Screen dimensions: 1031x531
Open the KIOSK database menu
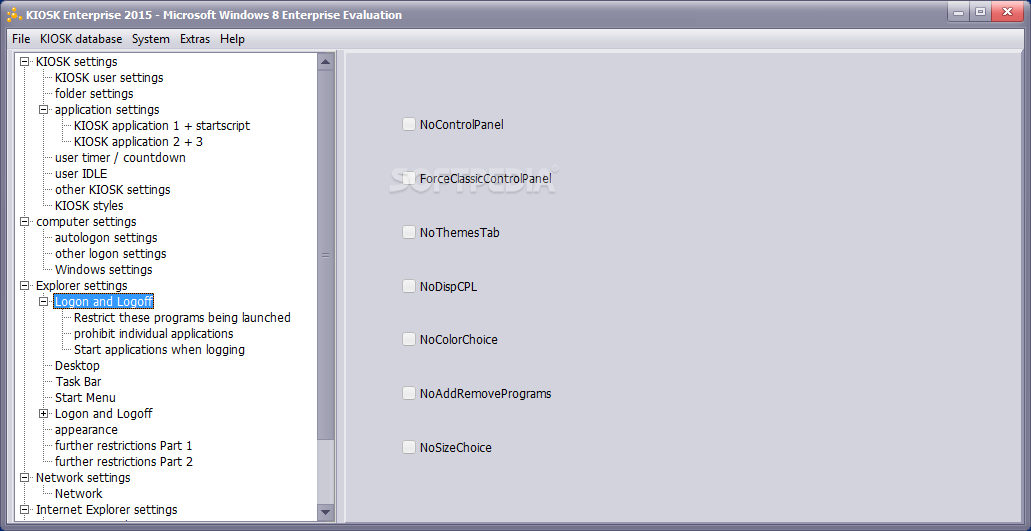(81, 39)
